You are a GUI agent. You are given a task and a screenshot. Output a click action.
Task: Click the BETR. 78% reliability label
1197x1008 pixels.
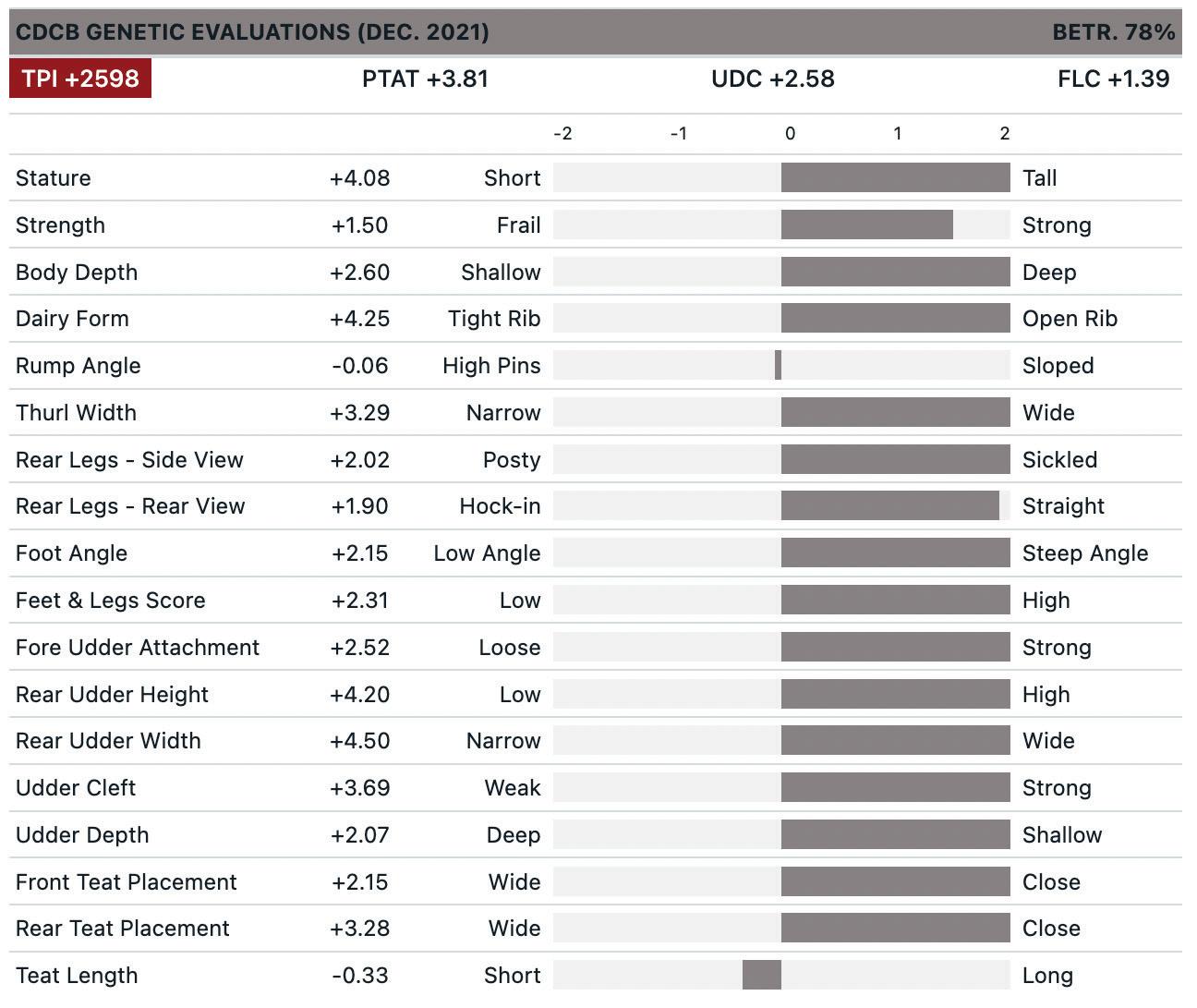pyautogui.click(x=1113, y=32)
